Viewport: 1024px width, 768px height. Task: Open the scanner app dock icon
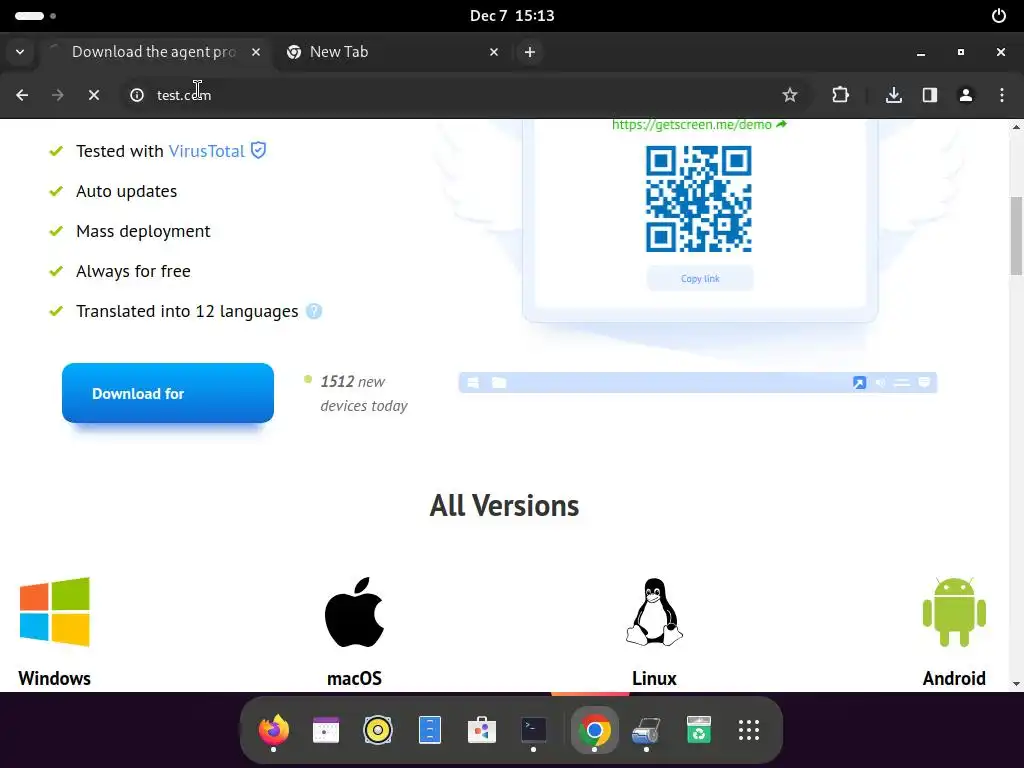pyautogui.click(x=647, y=730)
